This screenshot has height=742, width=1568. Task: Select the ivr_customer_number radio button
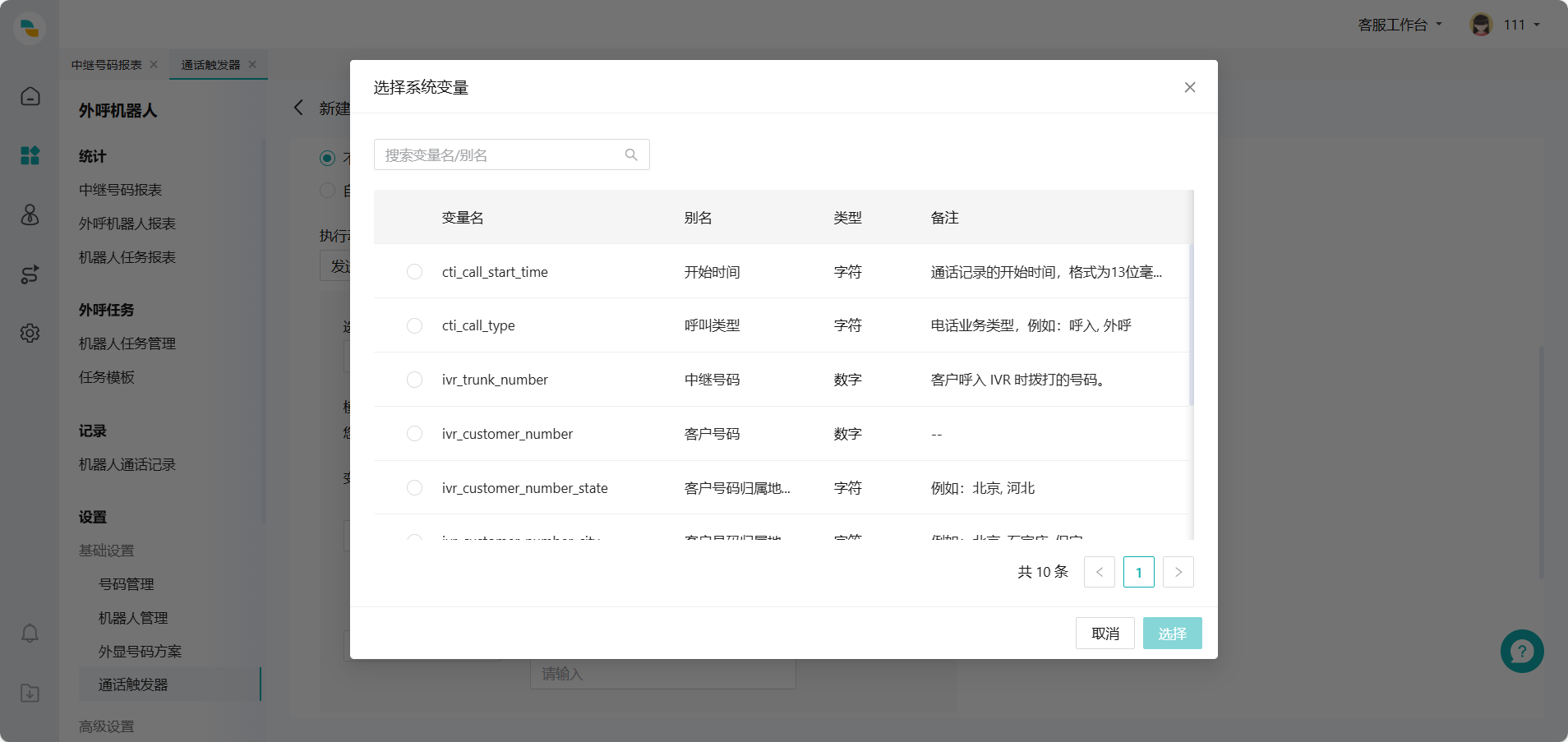pos(413,433)
